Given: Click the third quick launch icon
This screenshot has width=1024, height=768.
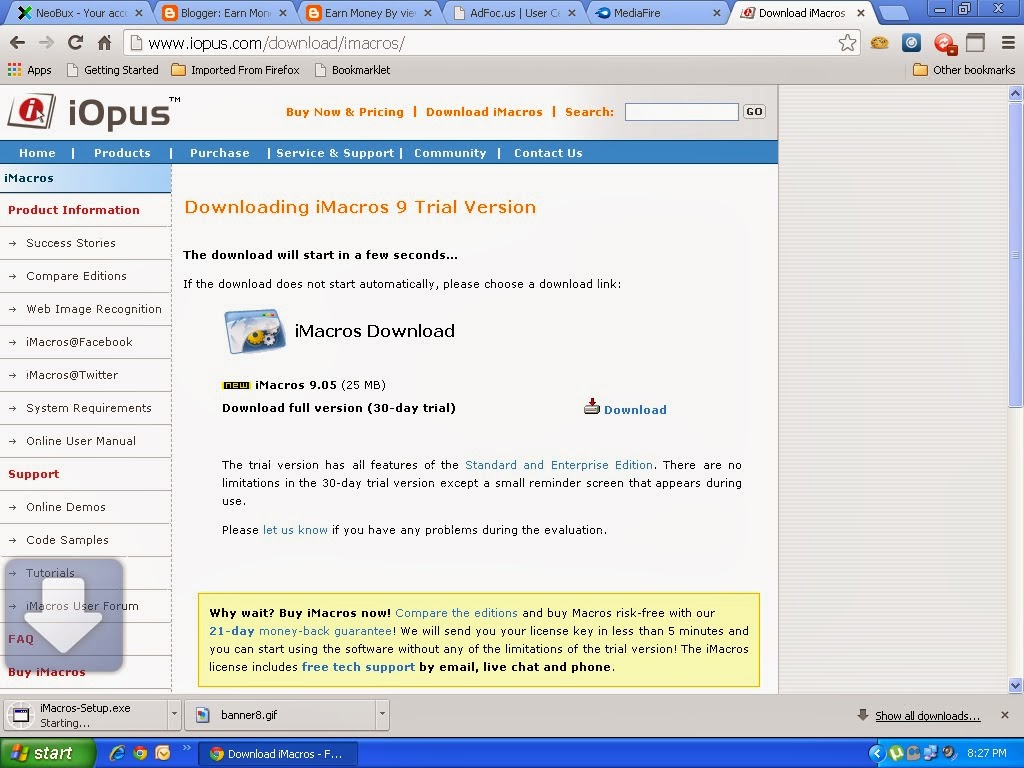Looking at the screenshot, I should (163, 753).
